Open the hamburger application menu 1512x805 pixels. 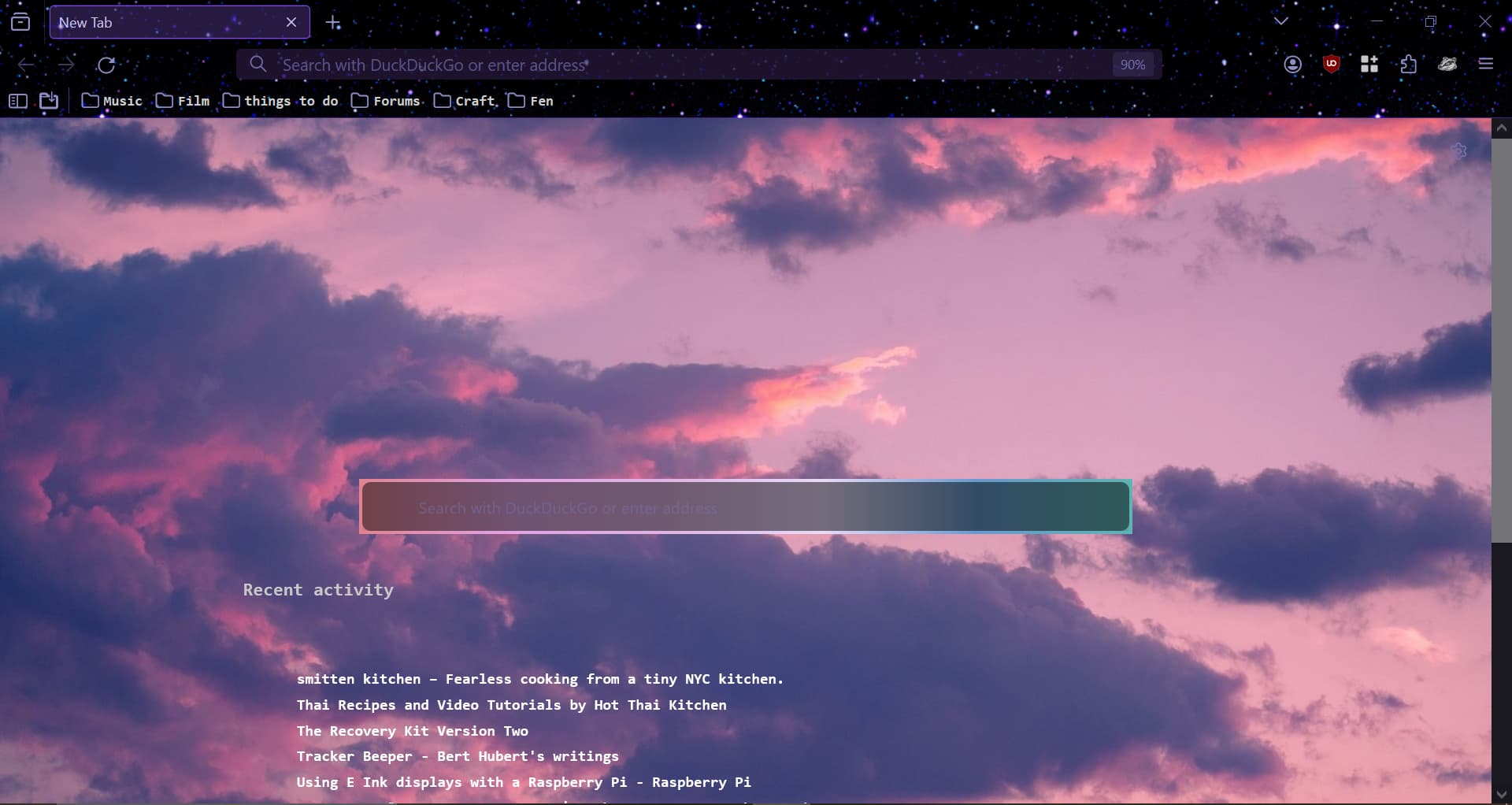(x=1486, y=65)
